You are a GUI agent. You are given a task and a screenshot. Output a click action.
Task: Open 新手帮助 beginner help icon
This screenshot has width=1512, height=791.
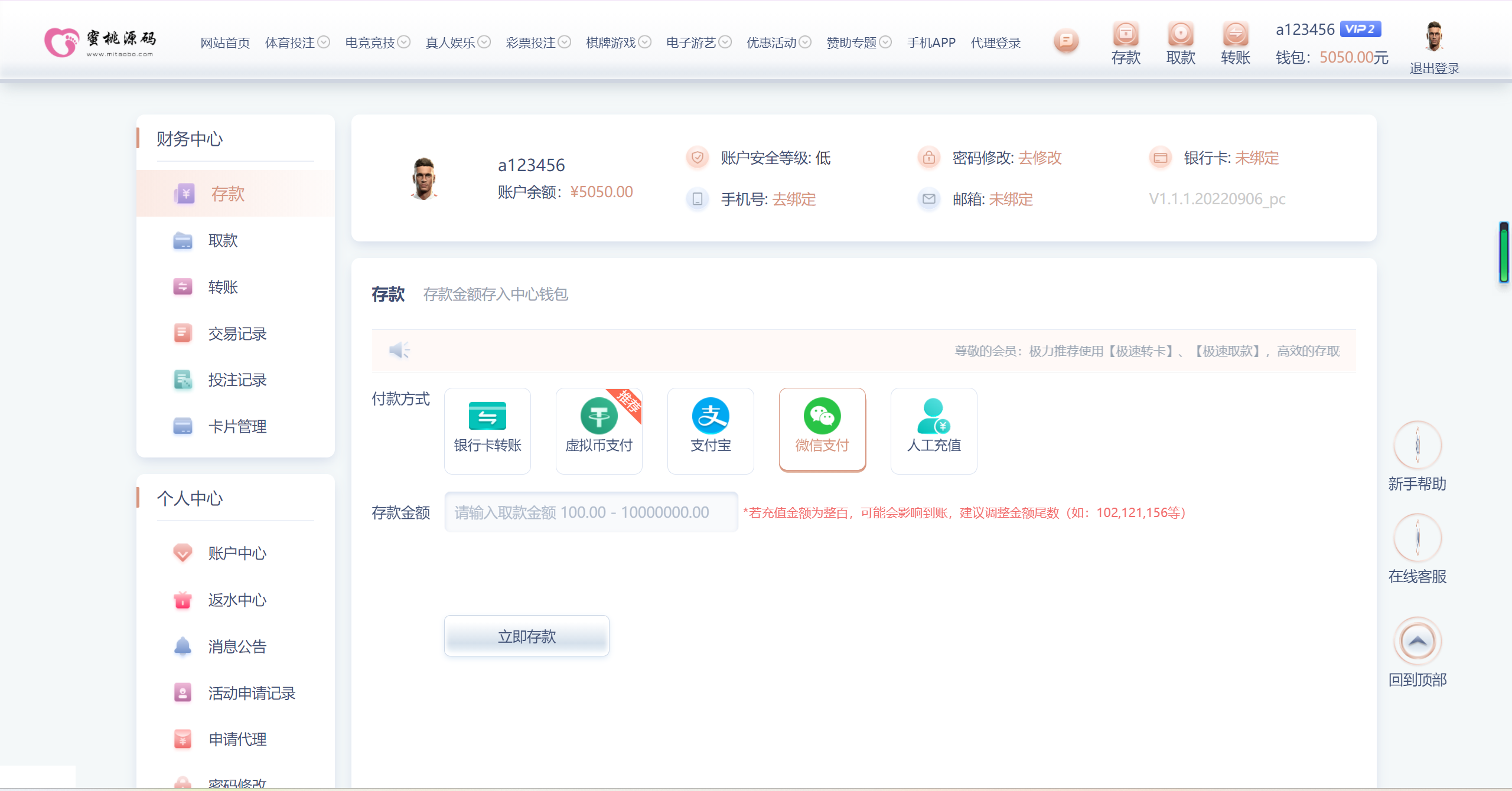[1417, 445]
